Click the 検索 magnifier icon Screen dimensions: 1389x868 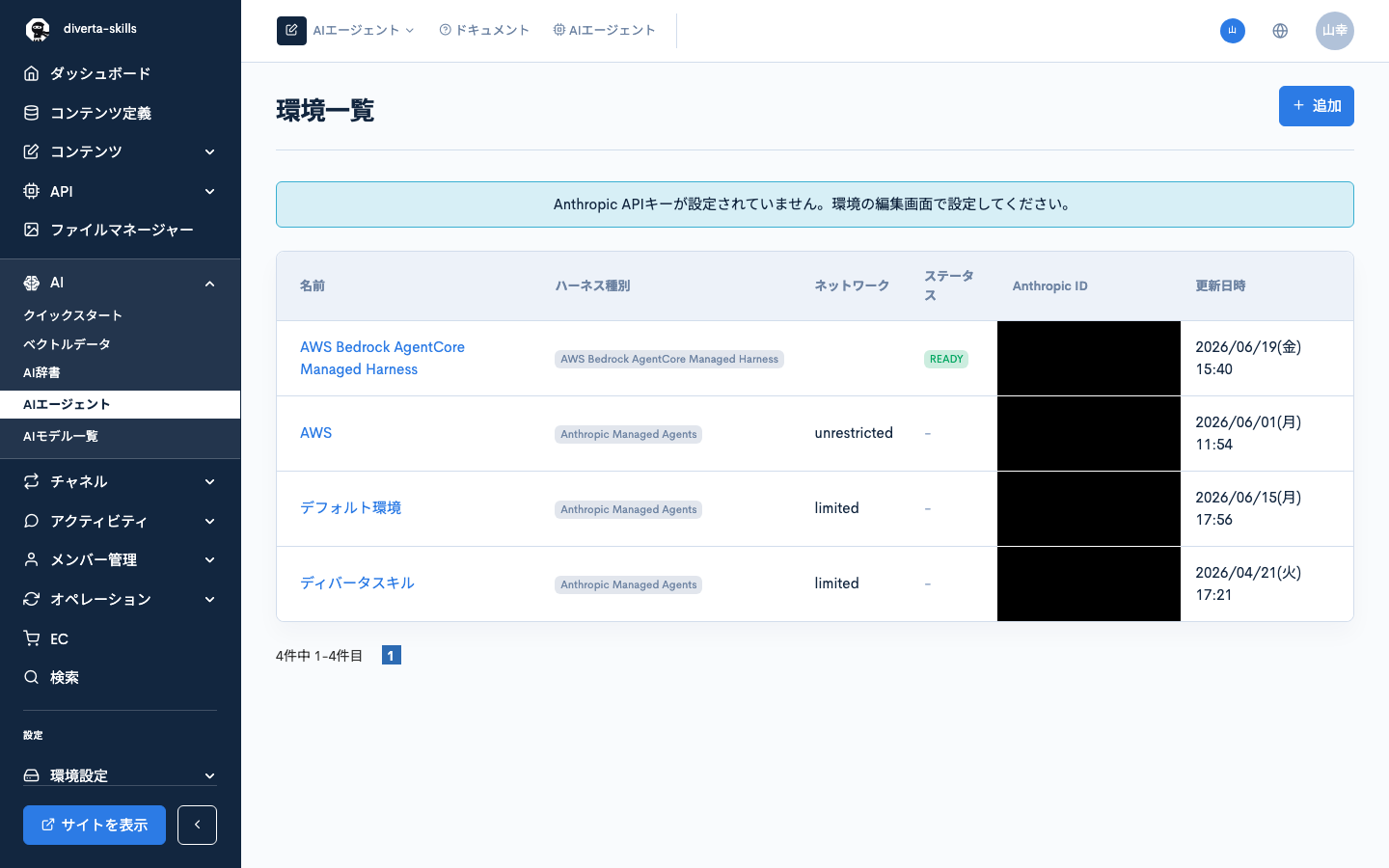pos(32,677)
